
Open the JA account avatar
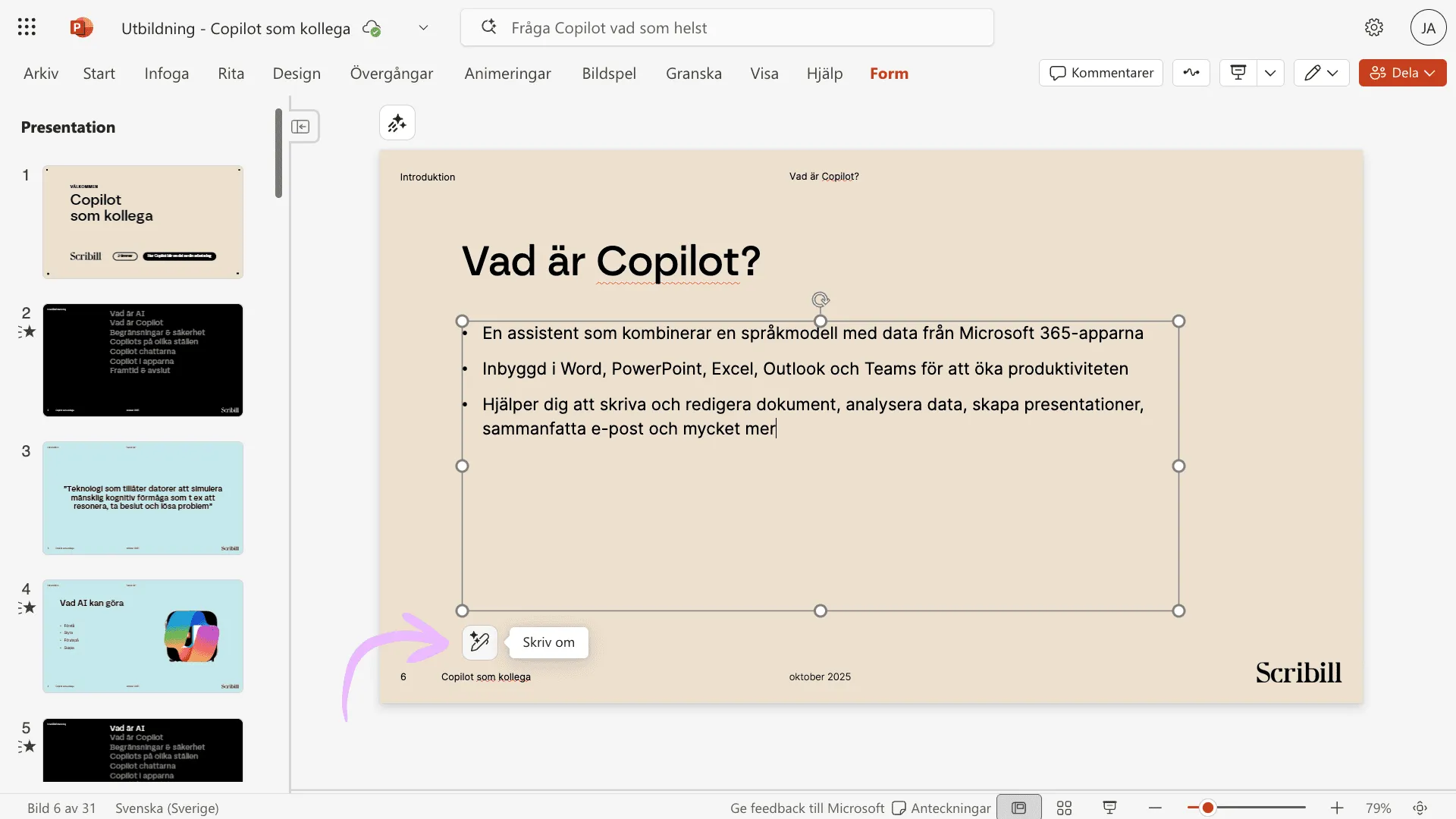coord(1428,28)
